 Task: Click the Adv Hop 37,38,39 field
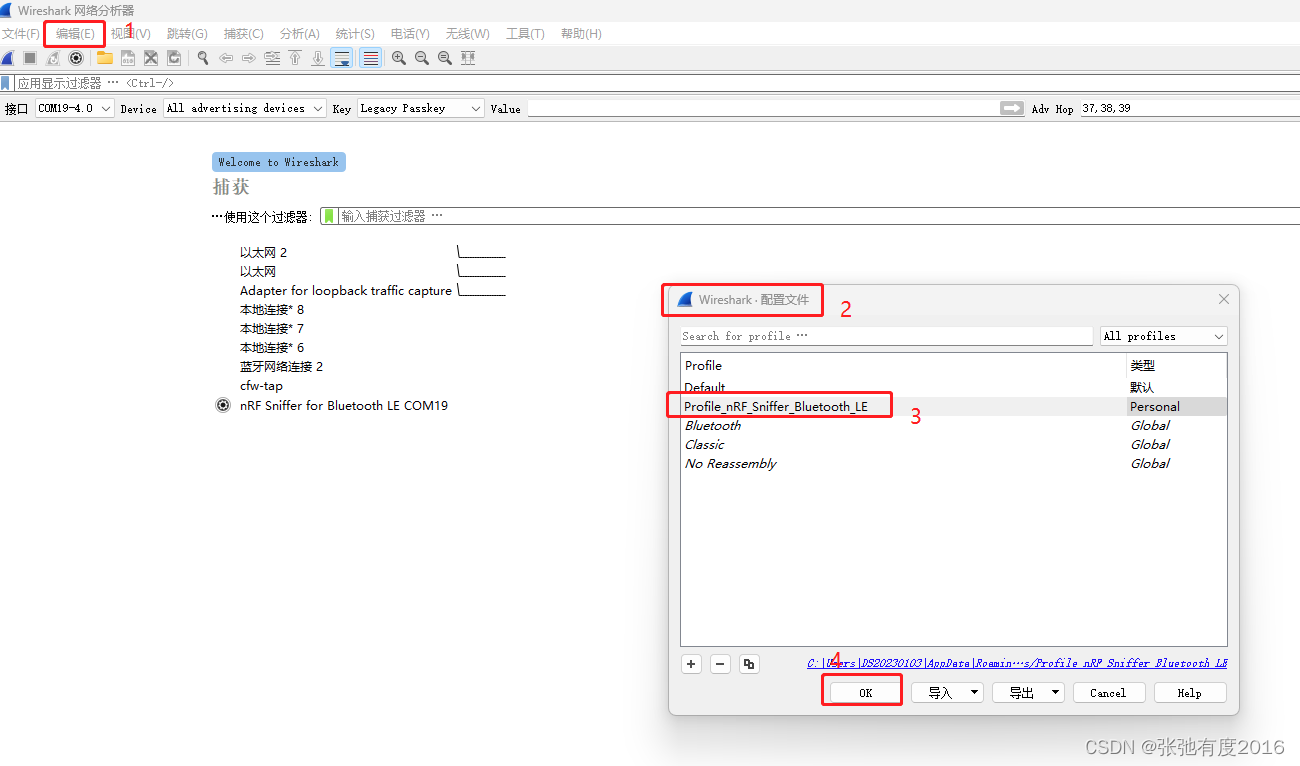click(1188, 108)
